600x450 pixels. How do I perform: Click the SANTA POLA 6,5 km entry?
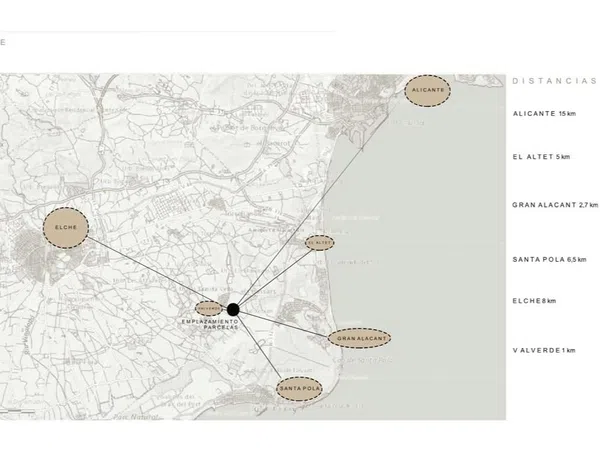548,258
